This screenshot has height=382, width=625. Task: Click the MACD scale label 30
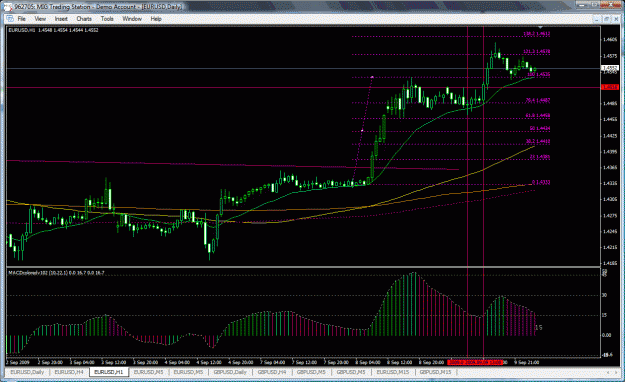(x=605, y=295)
